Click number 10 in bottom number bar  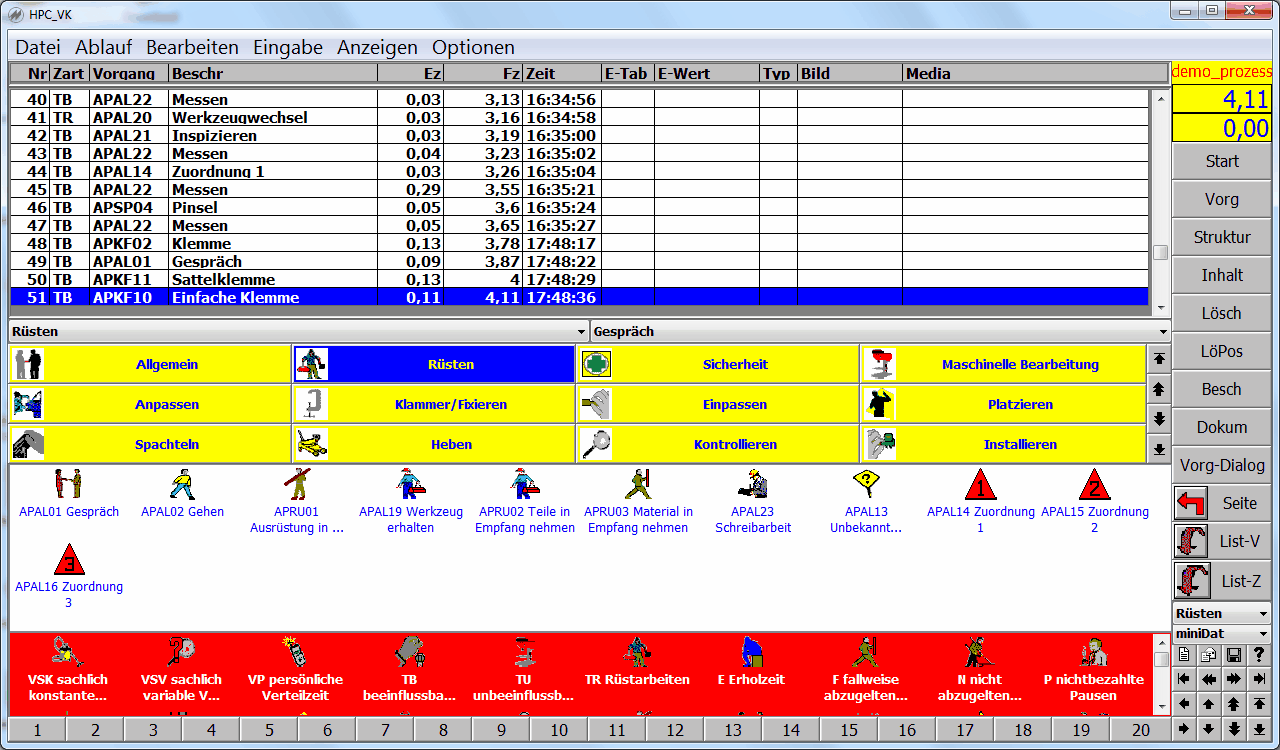pyautogui.click(x=559, y=730)
